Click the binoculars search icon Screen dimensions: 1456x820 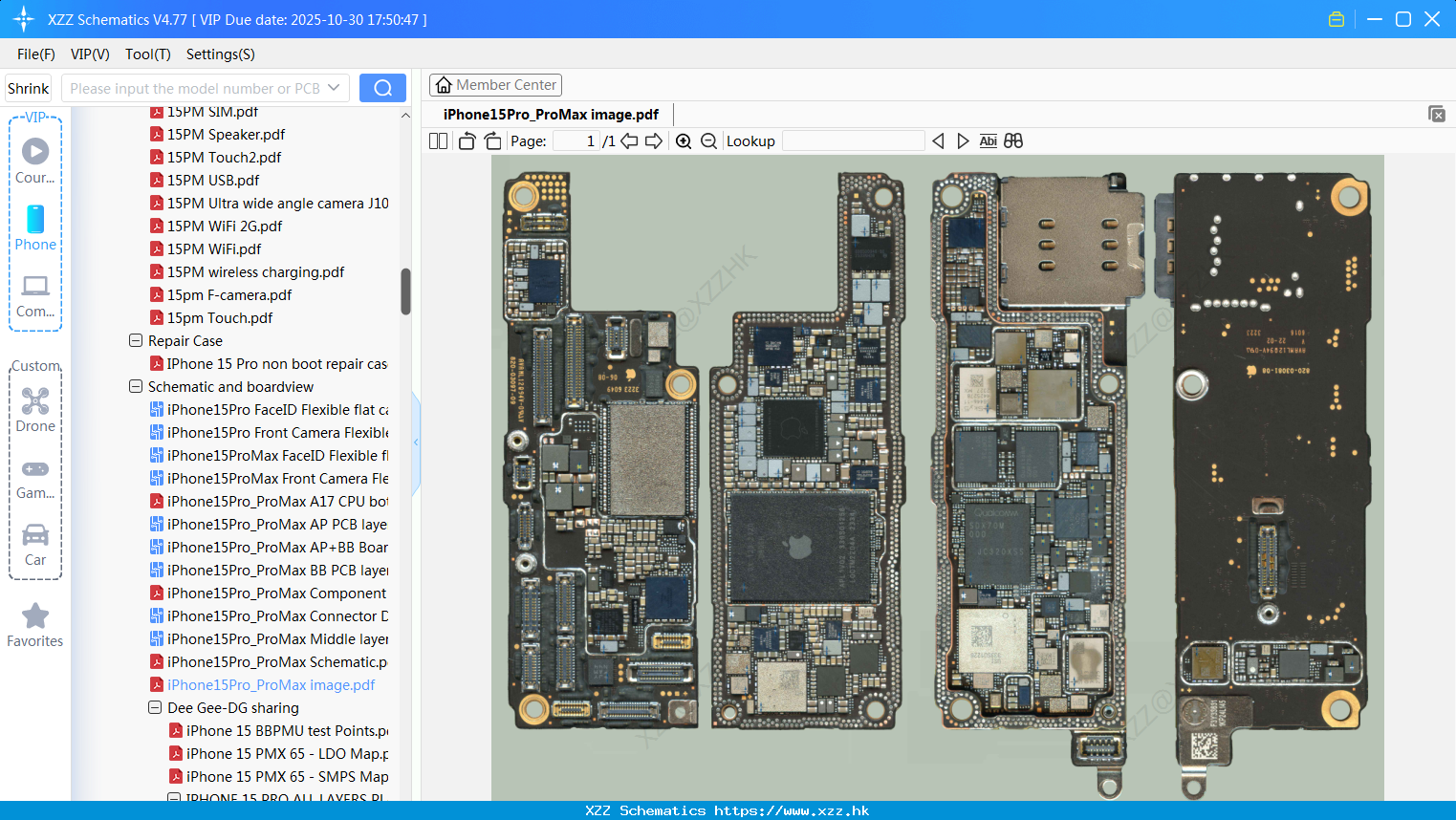point(1013,140)
